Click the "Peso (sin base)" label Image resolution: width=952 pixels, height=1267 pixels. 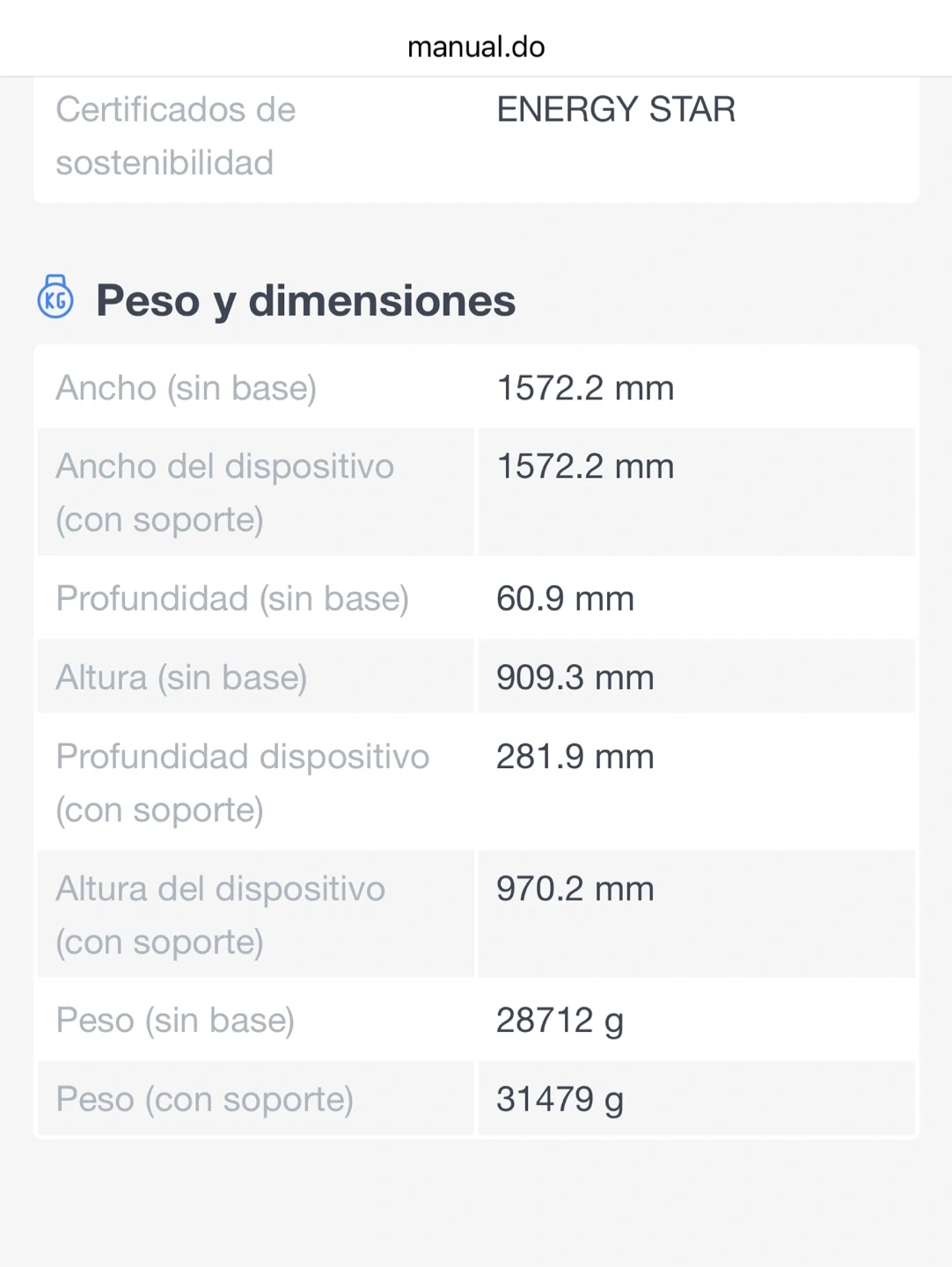175,1021
